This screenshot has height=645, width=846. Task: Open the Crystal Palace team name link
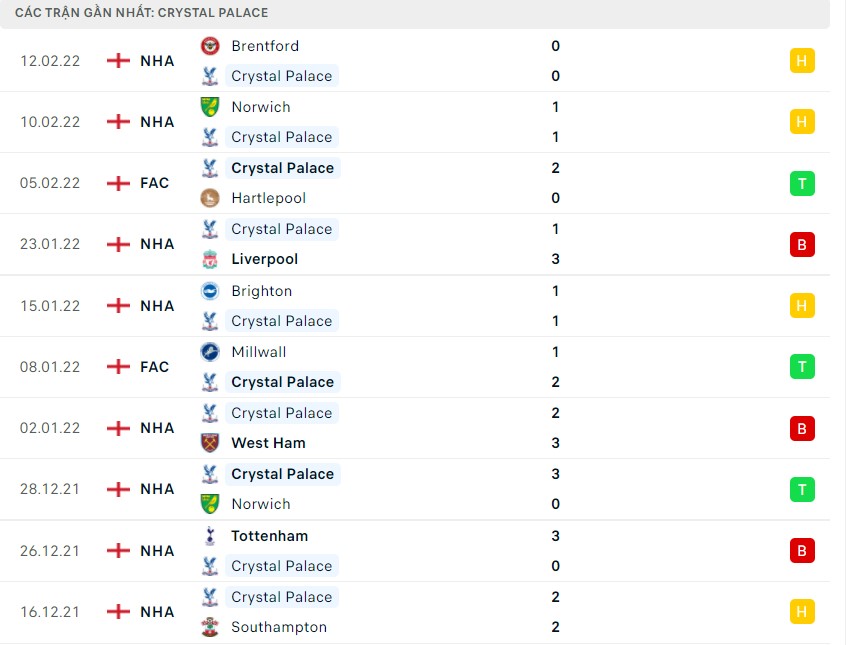(x=282, y=76)
